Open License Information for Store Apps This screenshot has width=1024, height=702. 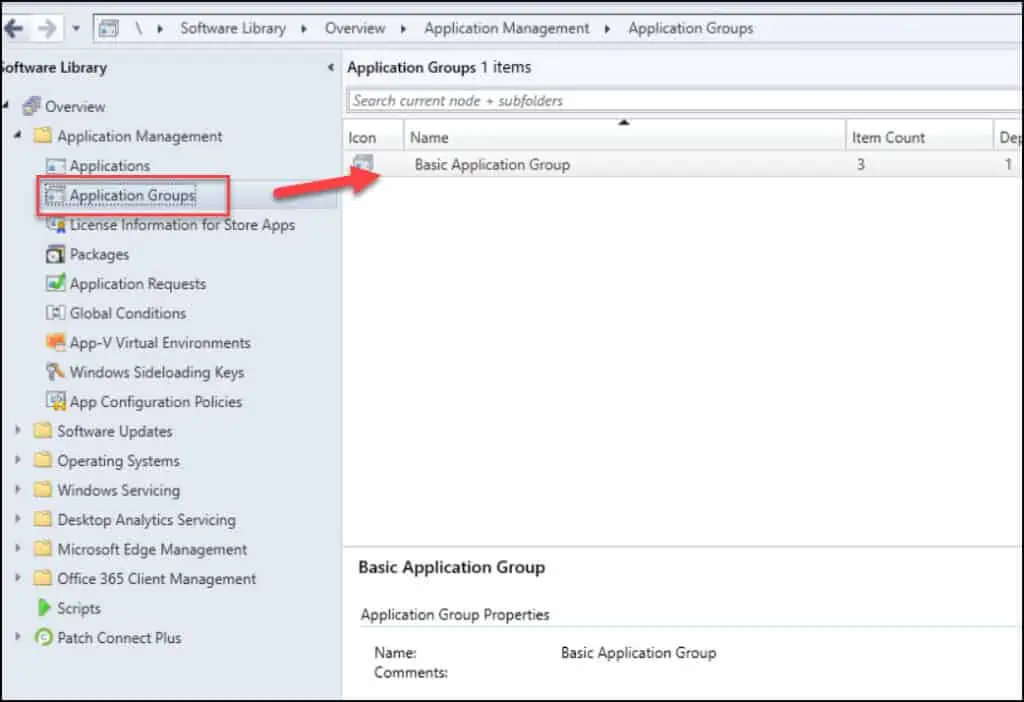[182, 225]
